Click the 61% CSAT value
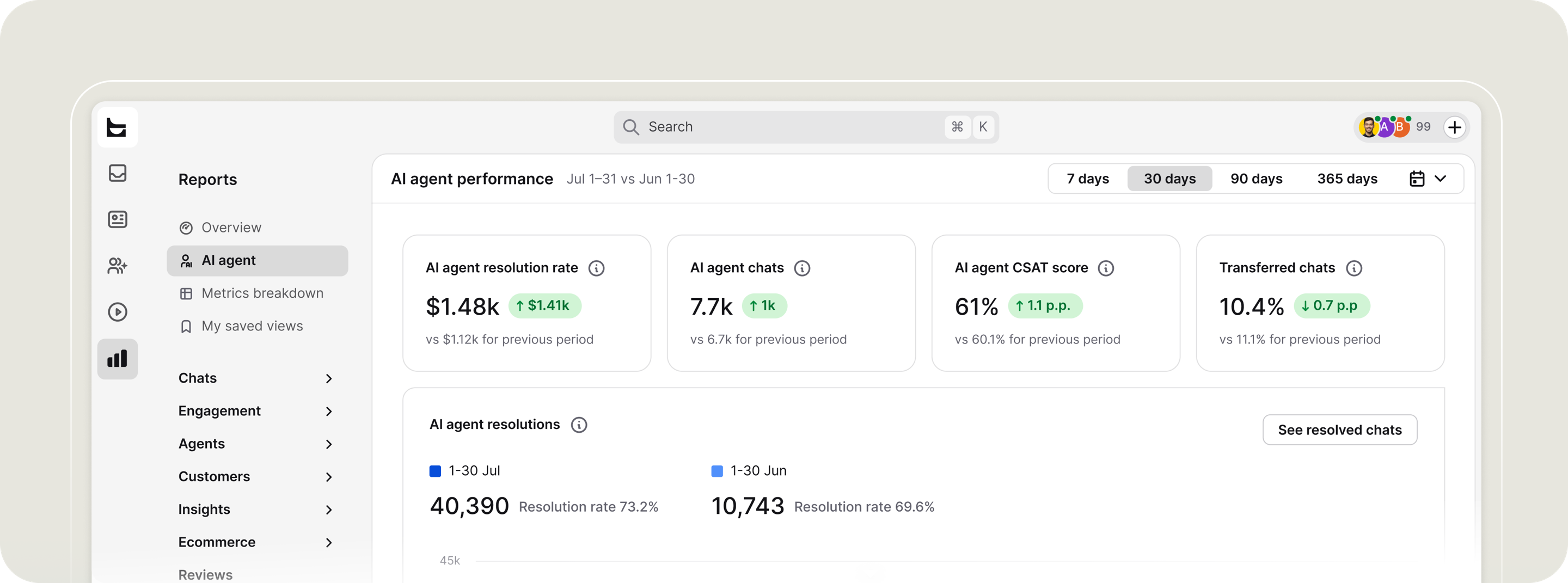Viewport: 1568px width, 583px height. coord(976,306)
